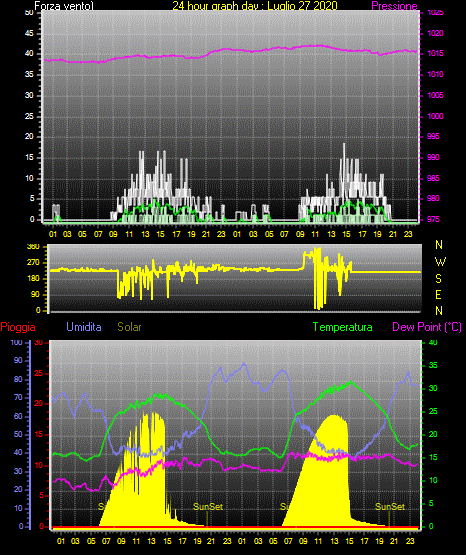
Task: Click the 1000 pressure axis value
Action: point(435,116)
